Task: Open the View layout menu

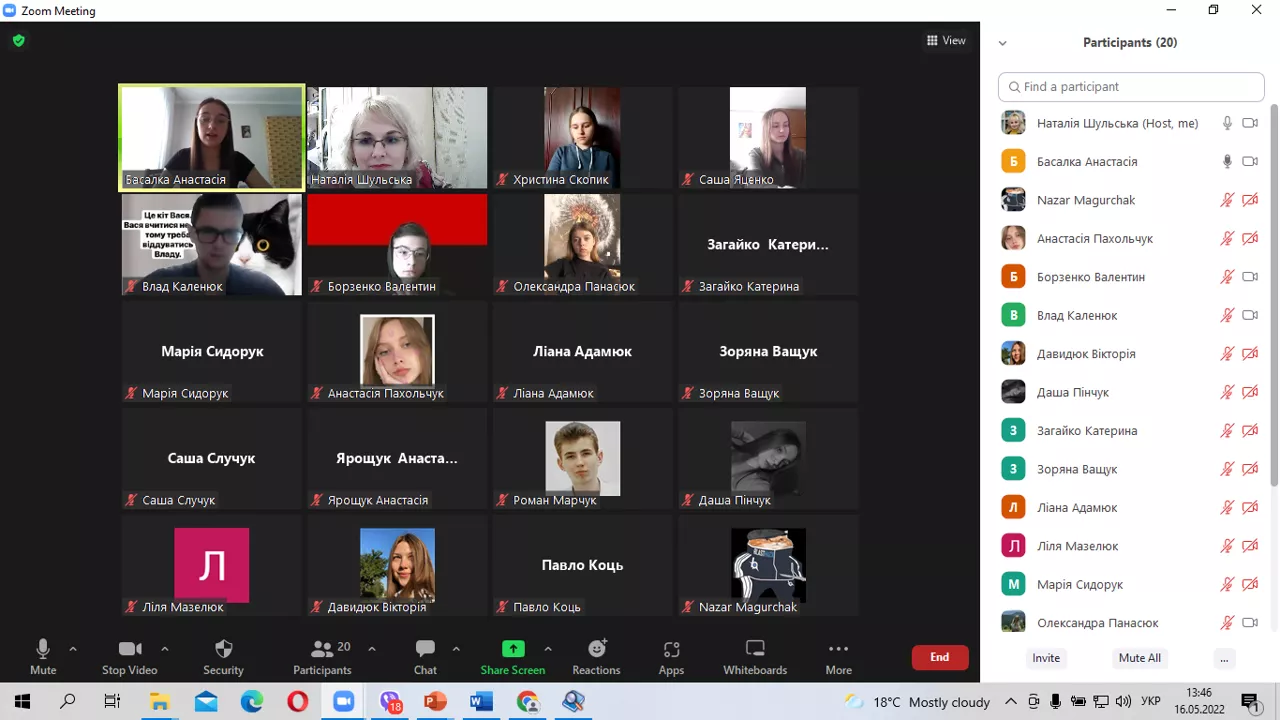Action: point(946,41)
